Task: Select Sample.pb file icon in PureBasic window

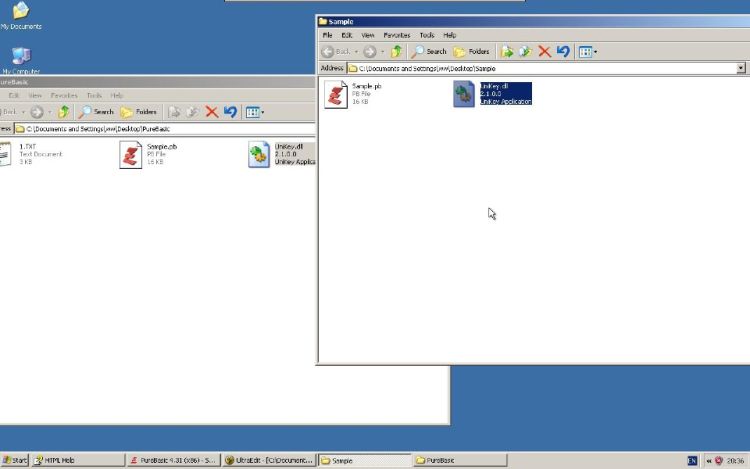Action: pos(131,154)
